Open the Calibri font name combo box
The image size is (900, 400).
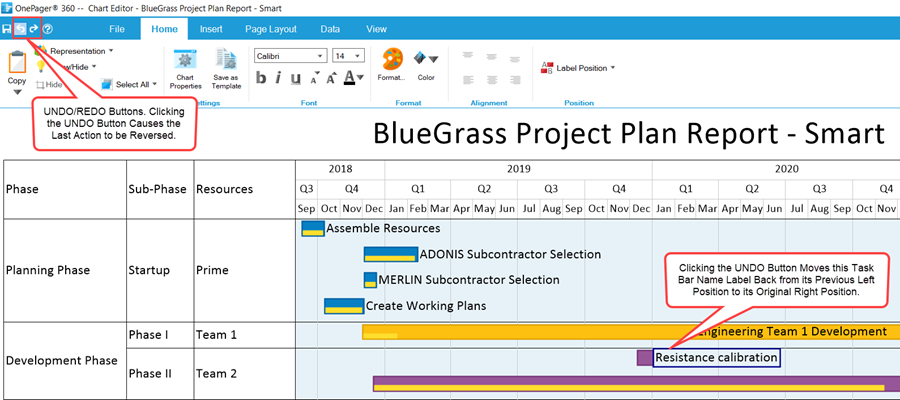[x=290, y=56]
